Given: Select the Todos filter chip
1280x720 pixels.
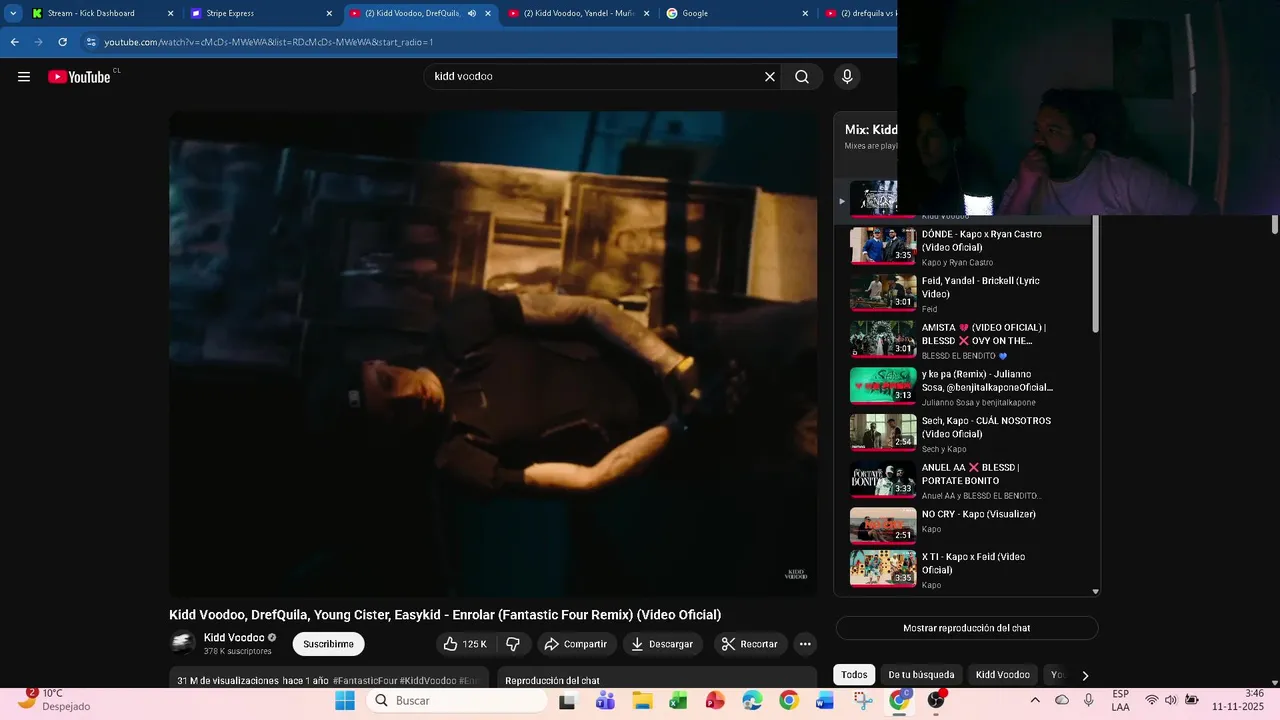Looking at the screenshot, I should click(854, 675).
